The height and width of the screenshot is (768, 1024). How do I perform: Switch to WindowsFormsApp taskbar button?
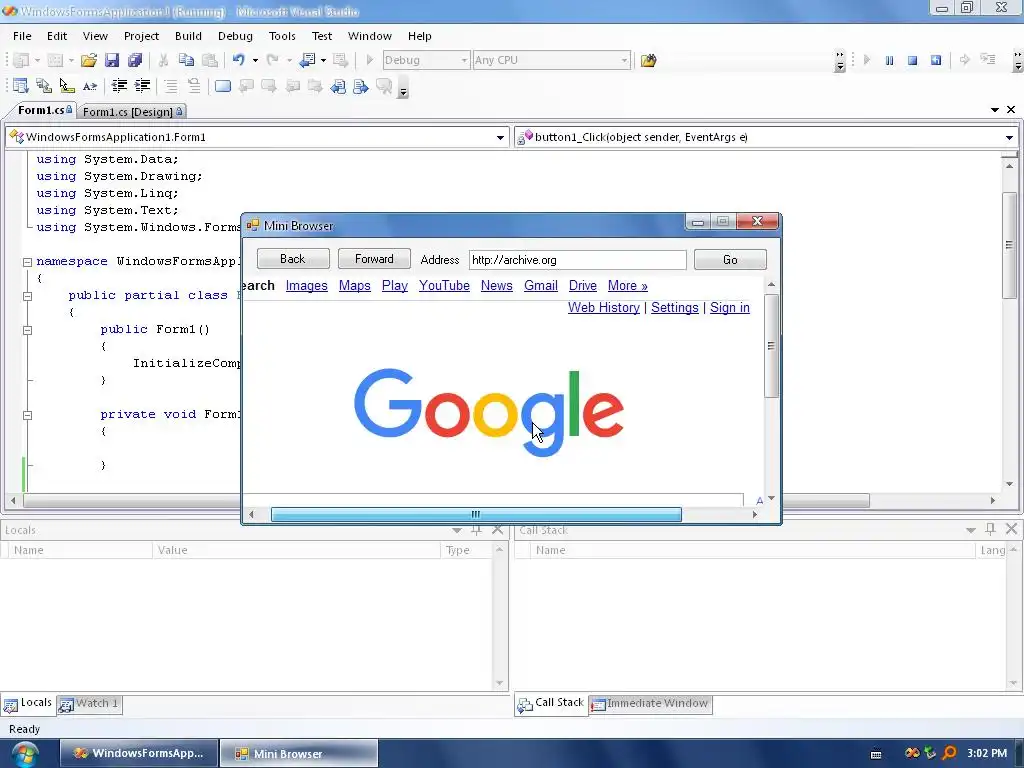click(x=138, y=754)
